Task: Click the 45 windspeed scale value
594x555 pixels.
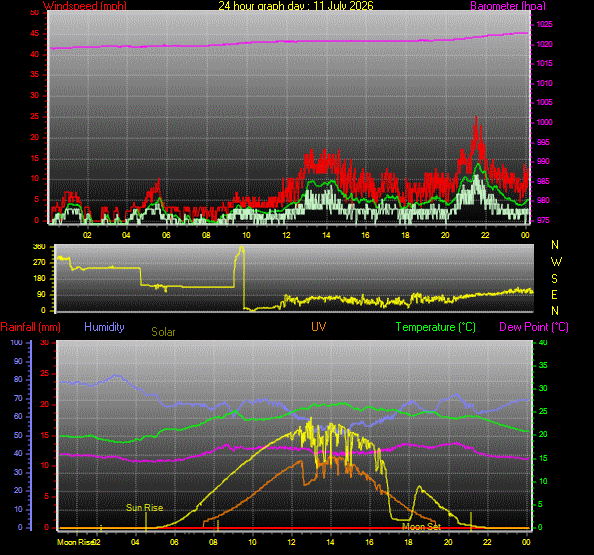Action: pos(35,34)
